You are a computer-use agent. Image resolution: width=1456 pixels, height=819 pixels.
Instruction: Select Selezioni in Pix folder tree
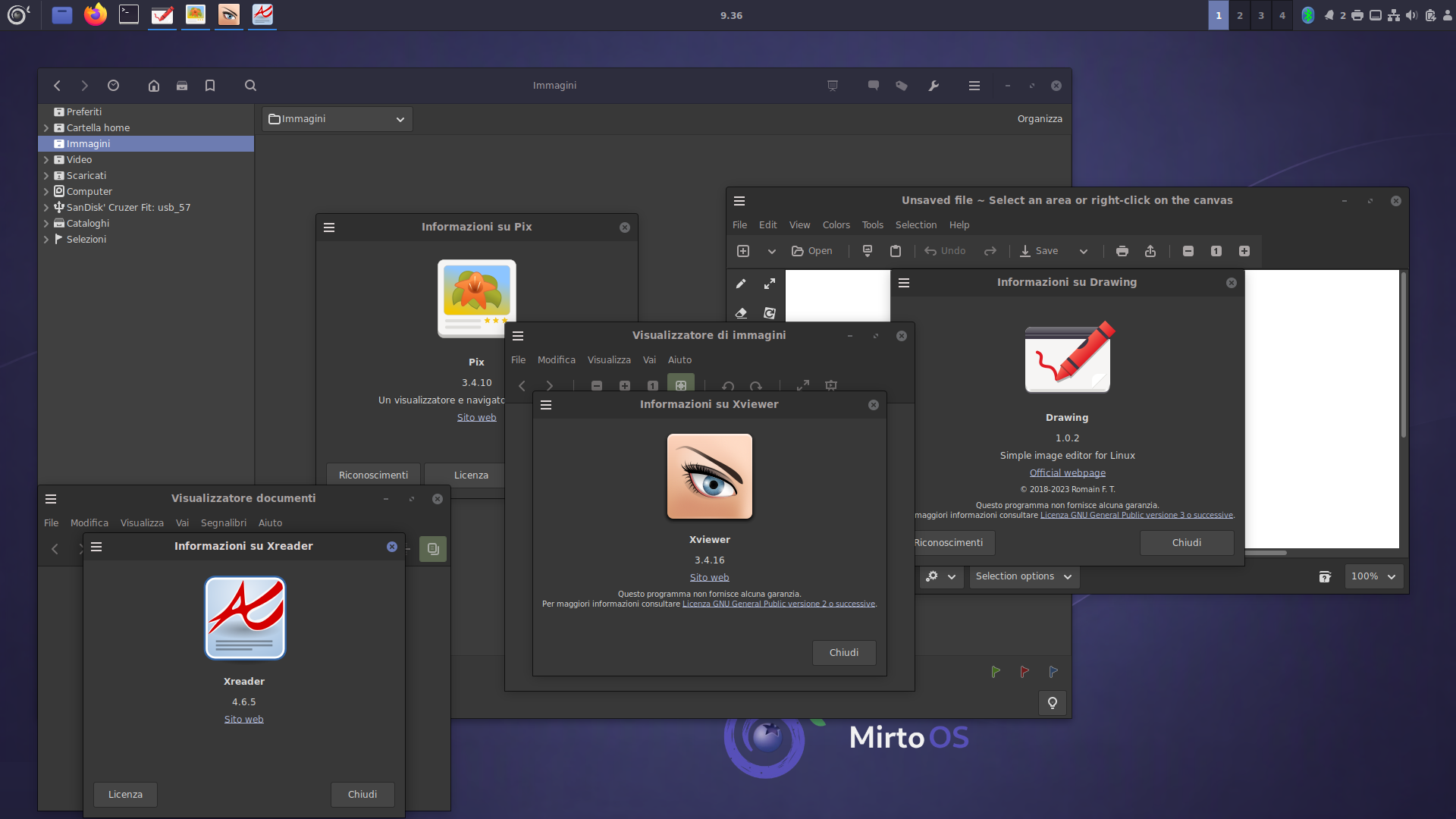86,240
